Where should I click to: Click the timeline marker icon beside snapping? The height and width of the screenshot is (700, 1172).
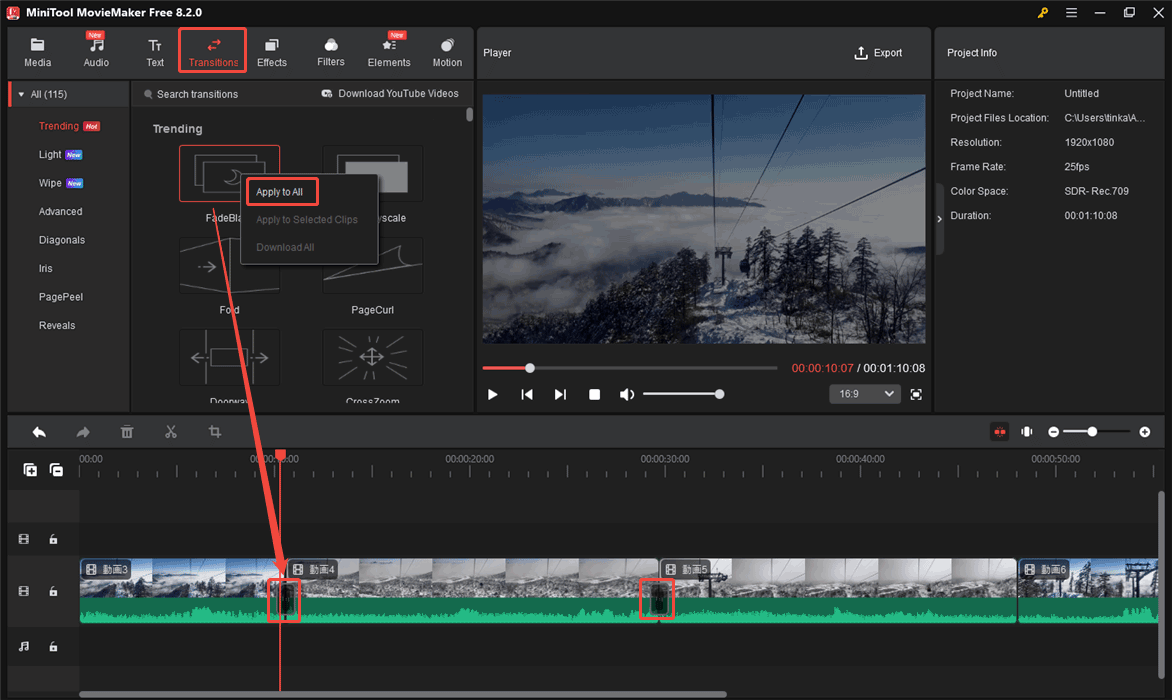pyautogui.click(x=1027, y=432)
